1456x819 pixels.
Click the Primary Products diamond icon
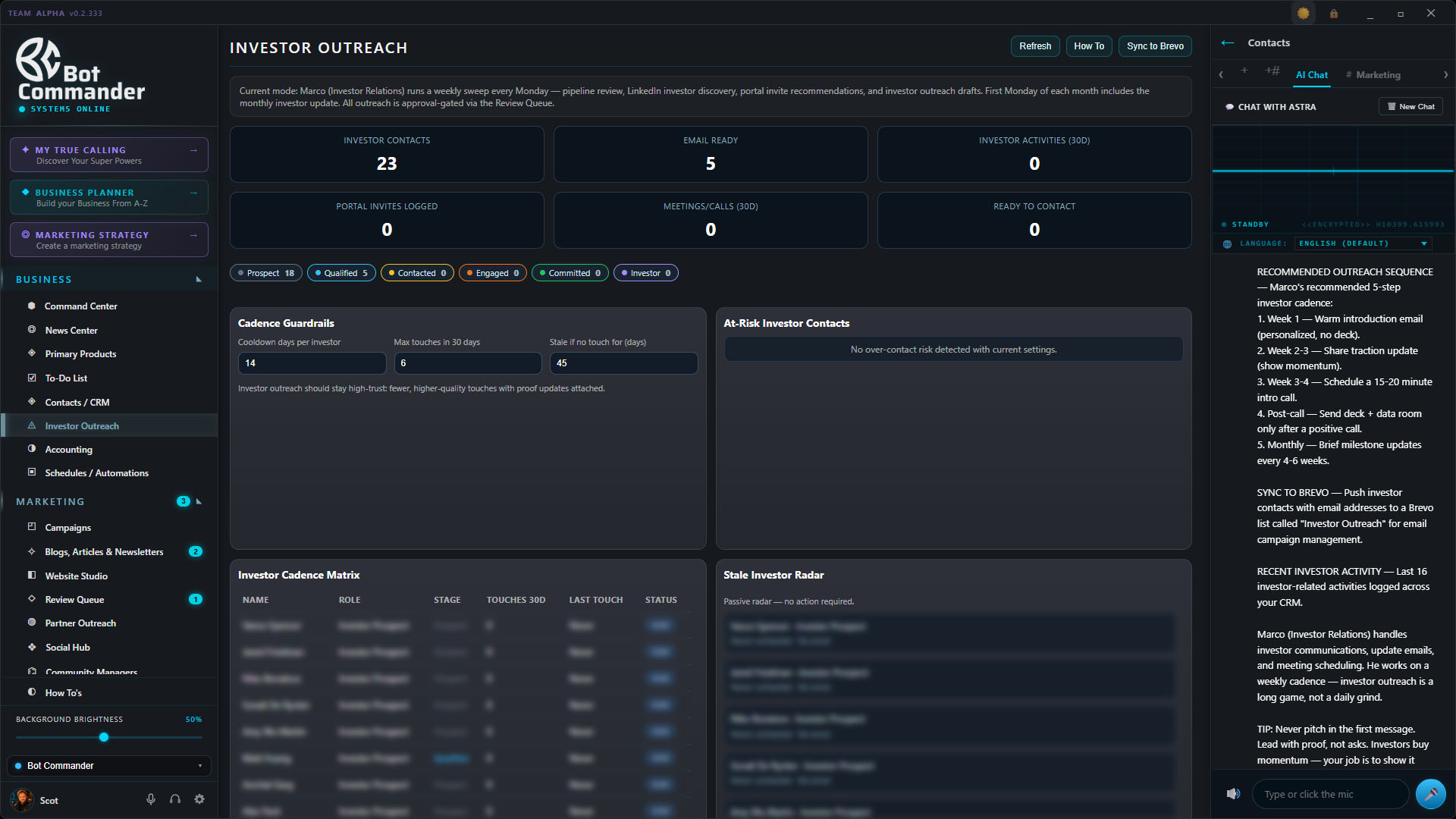tap(32, 353)
